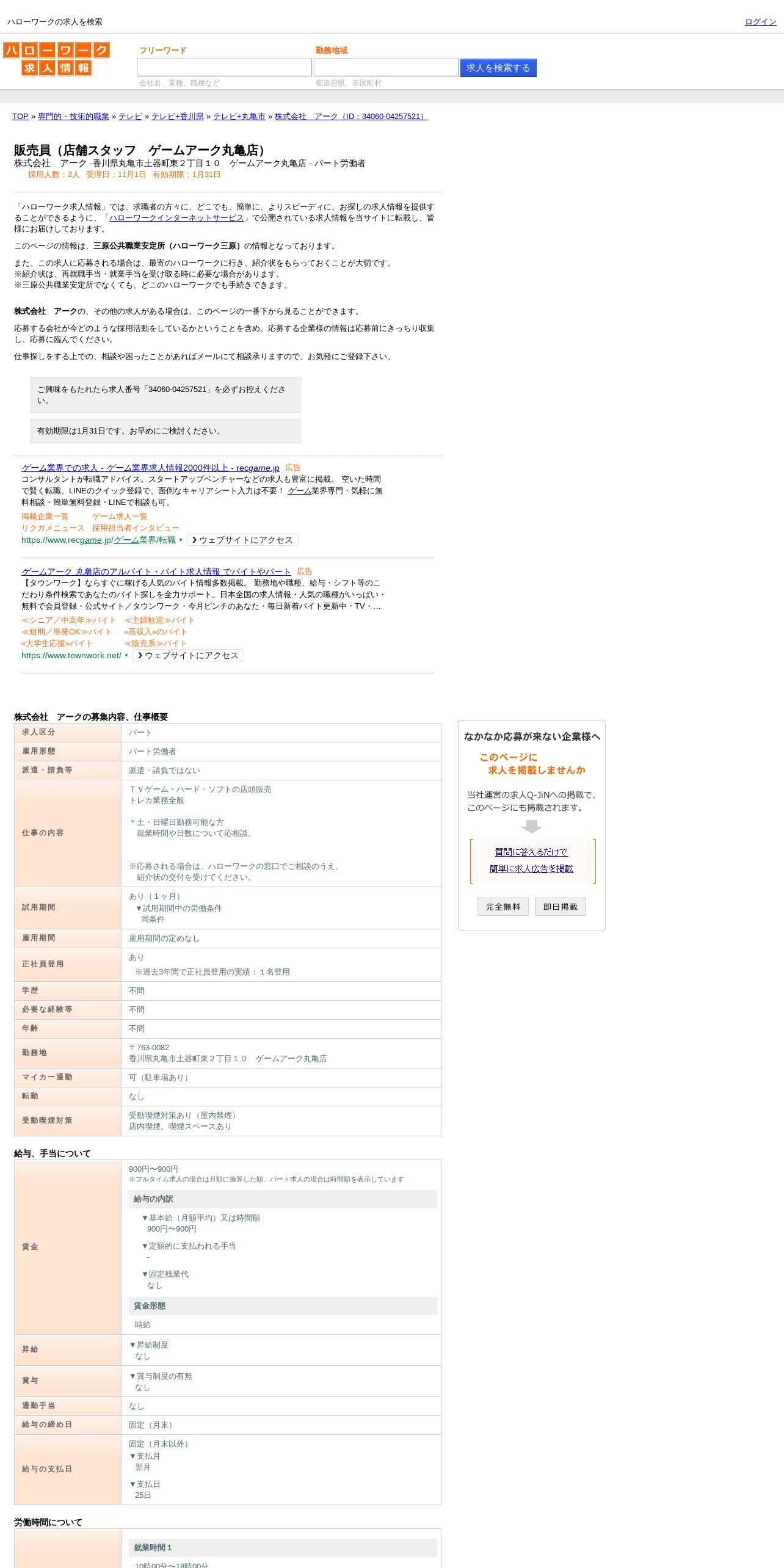Screen dimensions: 784x1568
Task: Click «高収入»のバイト sitelink
Action: click(156, 632)
